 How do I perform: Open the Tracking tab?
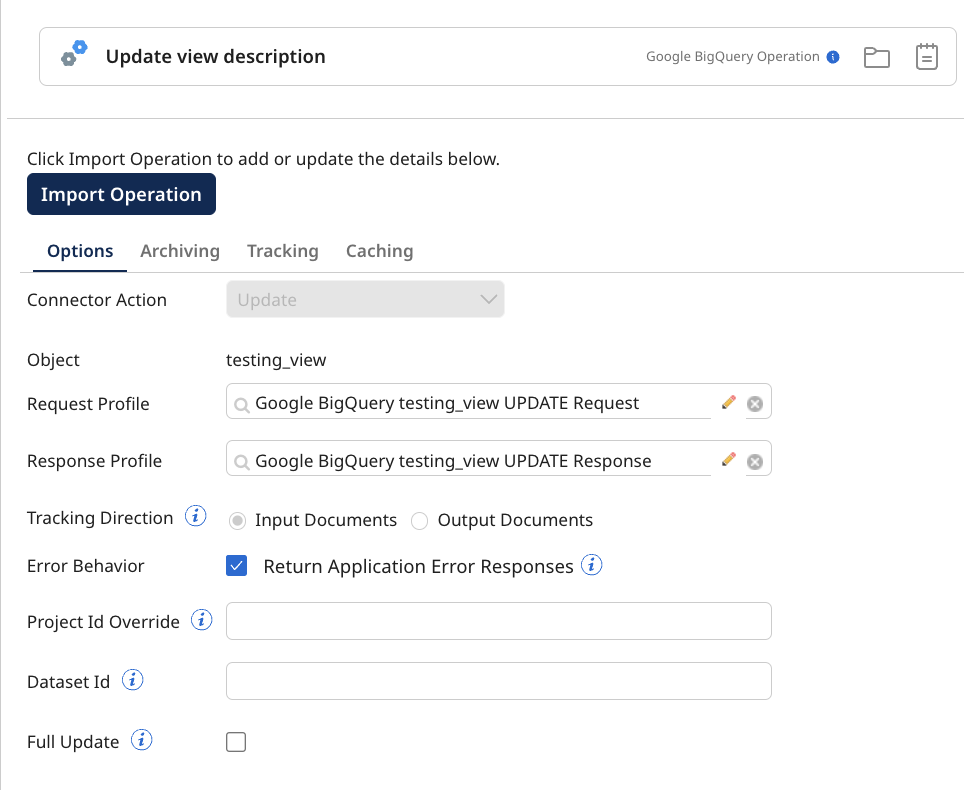[x=283, y=251]
